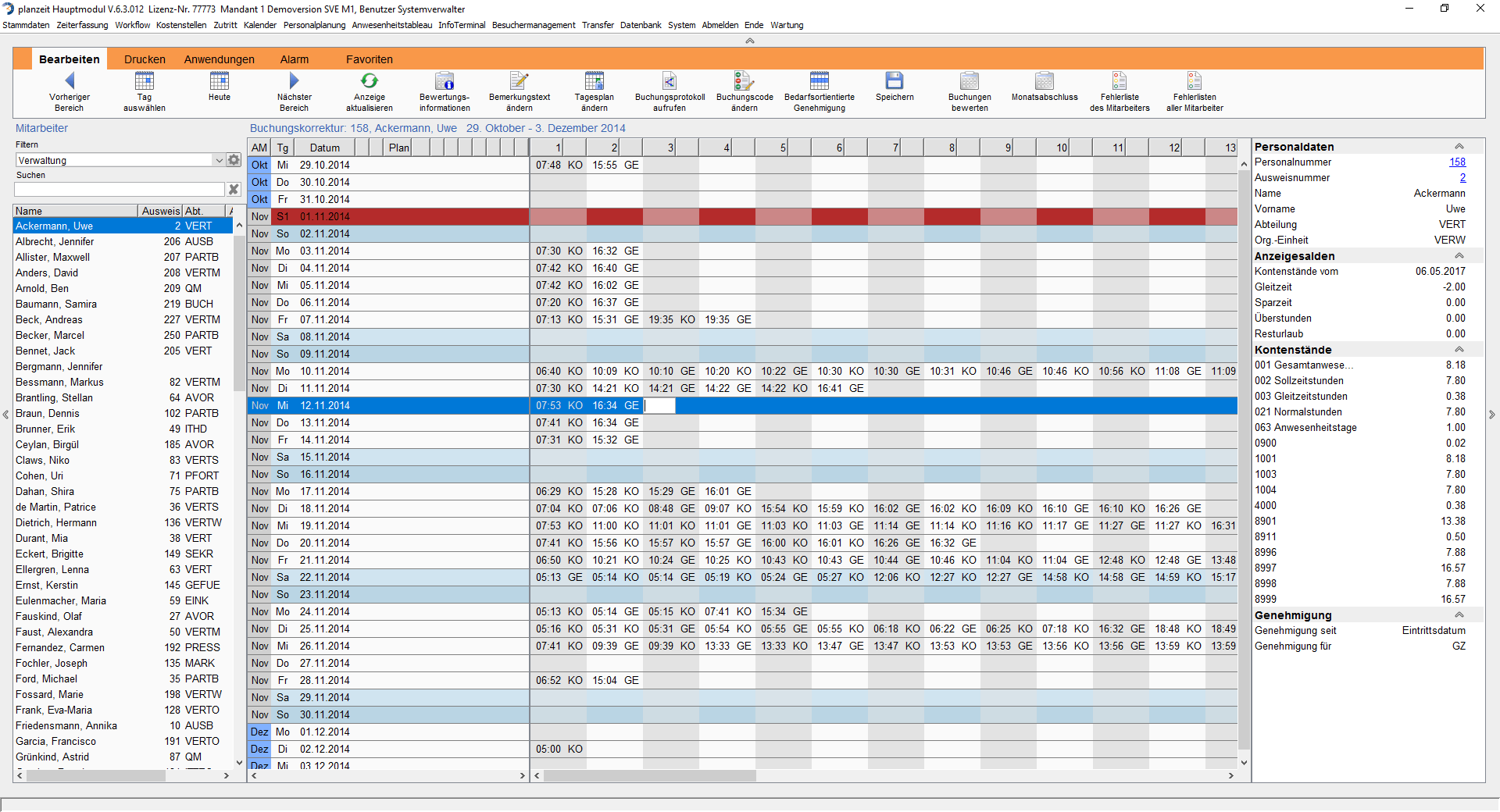Clear the search field with the X button
Screen dimensions: 1500x812
[x=233, y=190]
